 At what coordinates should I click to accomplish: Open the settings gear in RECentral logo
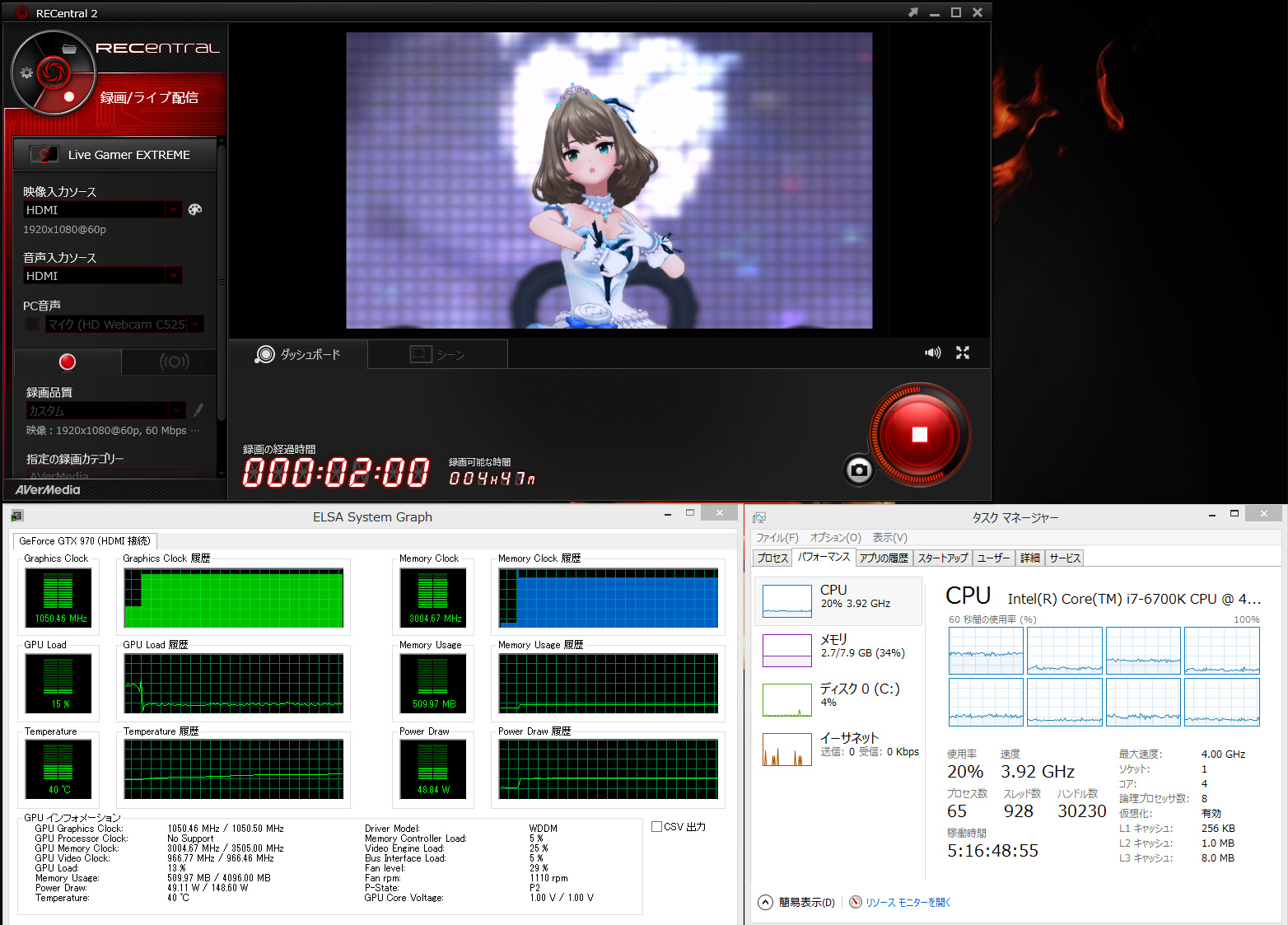click(26, 72)
